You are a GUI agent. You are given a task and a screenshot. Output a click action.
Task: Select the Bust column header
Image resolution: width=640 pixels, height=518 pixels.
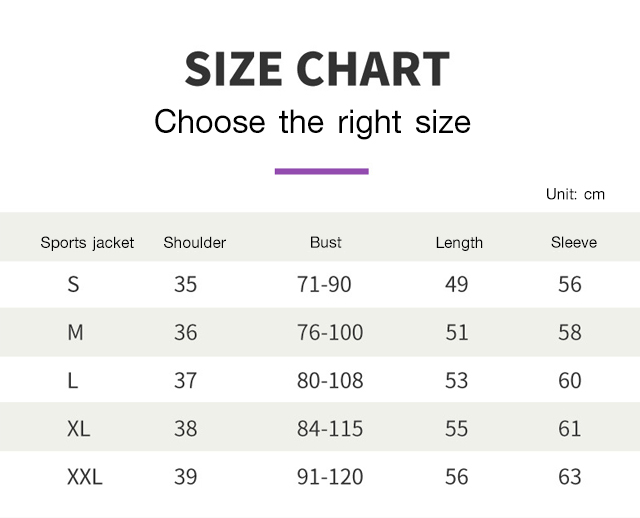[x=326, y=242]
